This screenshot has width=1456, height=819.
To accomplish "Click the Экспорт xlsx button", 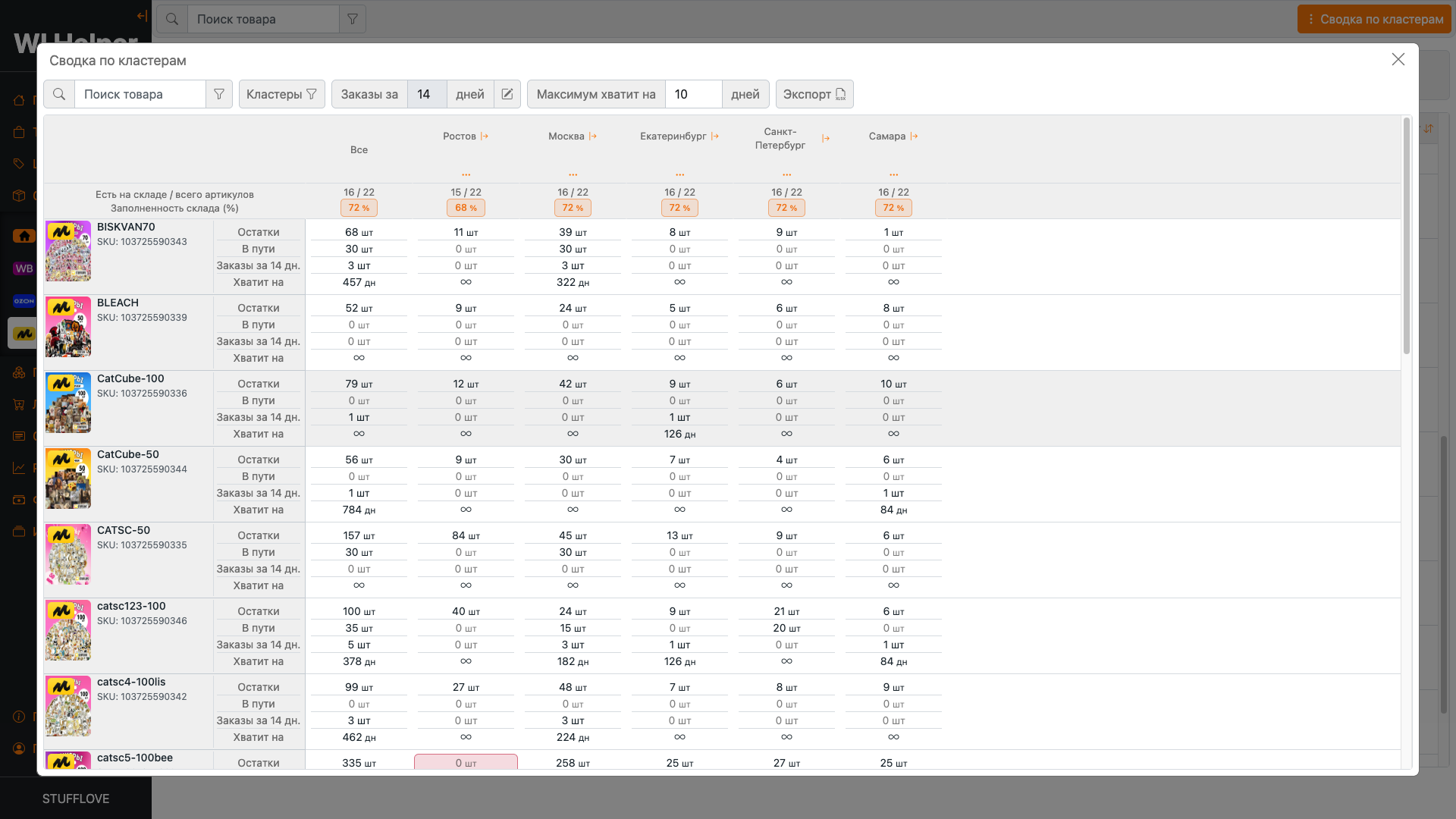I will 814,94.
